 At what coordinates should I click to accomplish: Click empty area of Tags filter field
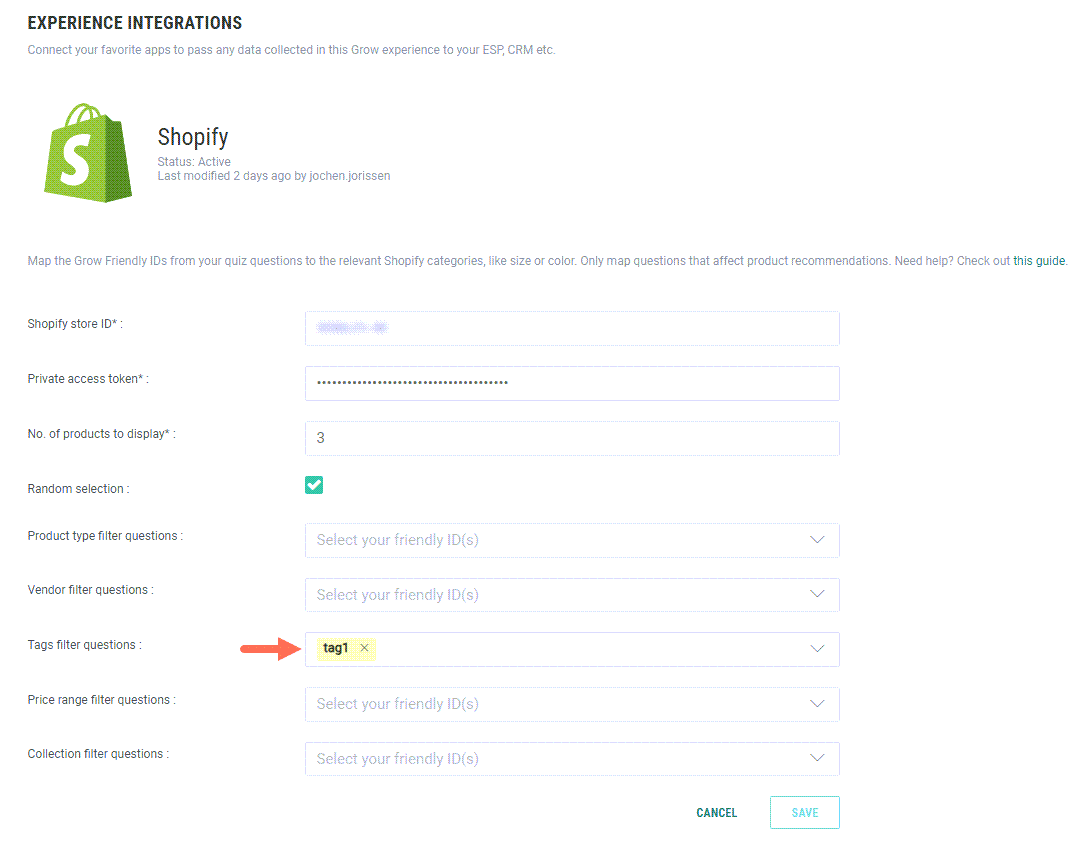pos(590,649)
